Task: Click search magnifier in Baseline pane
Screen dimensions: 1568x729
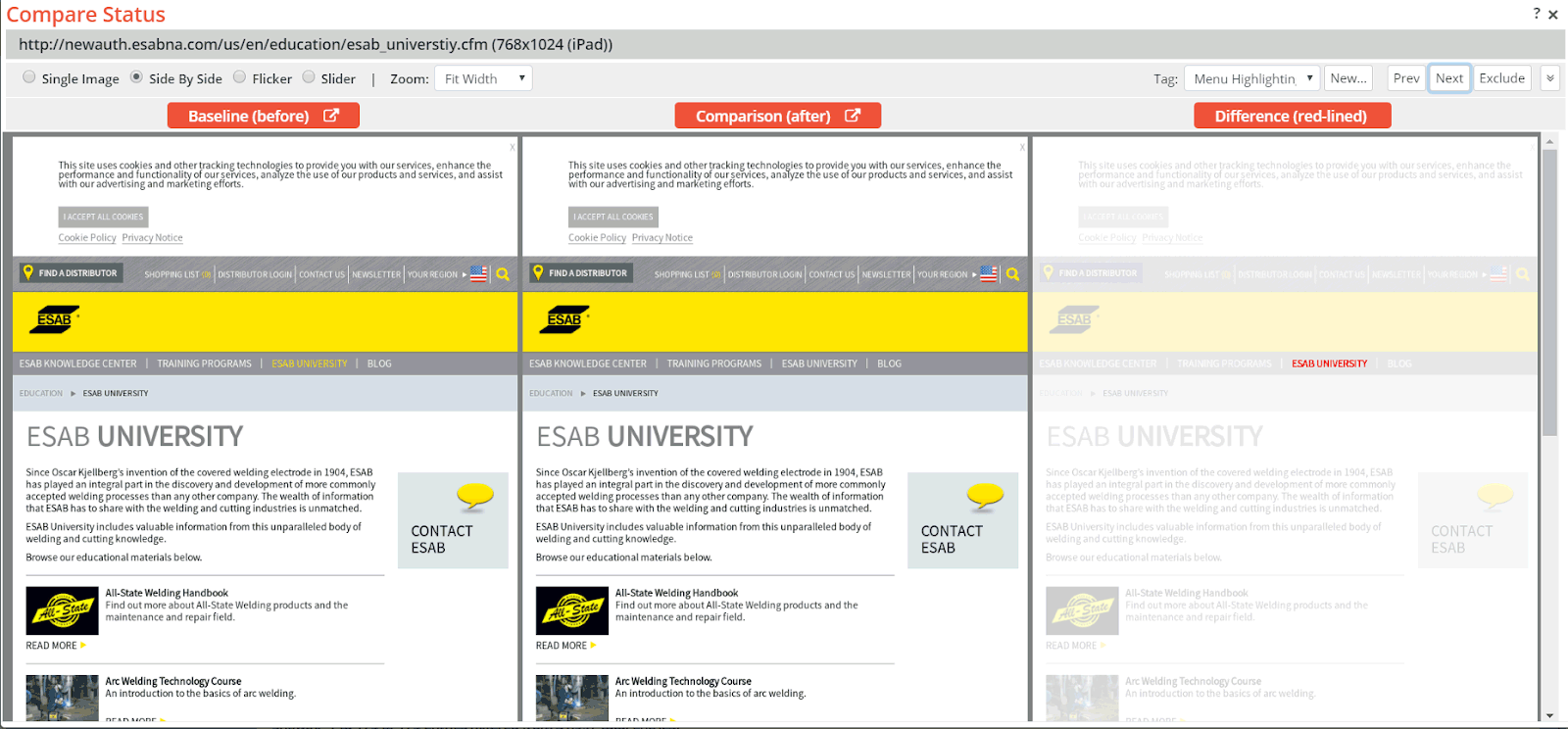Action: tap(503, 274)
